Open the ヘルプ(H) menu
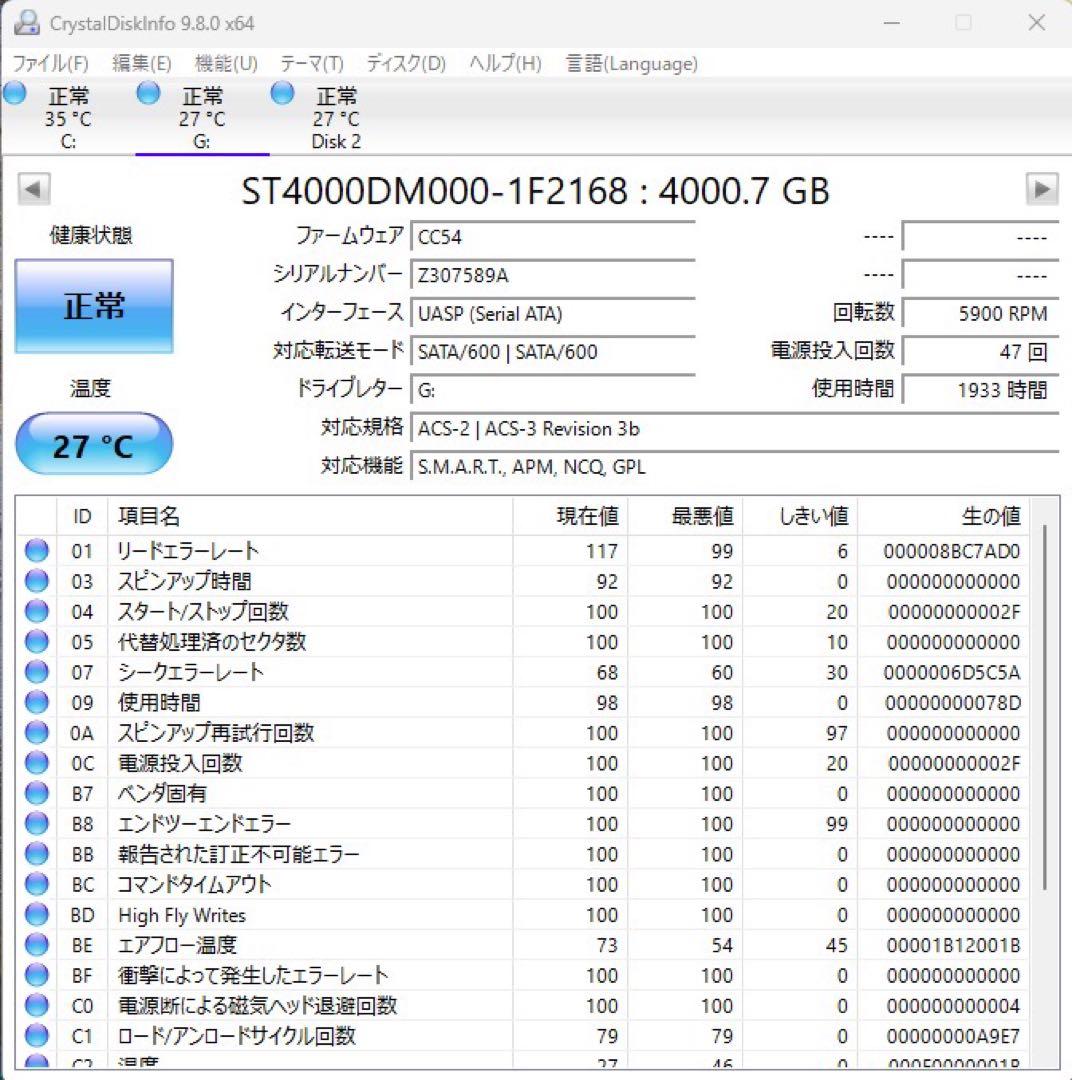 click(505, 64)
